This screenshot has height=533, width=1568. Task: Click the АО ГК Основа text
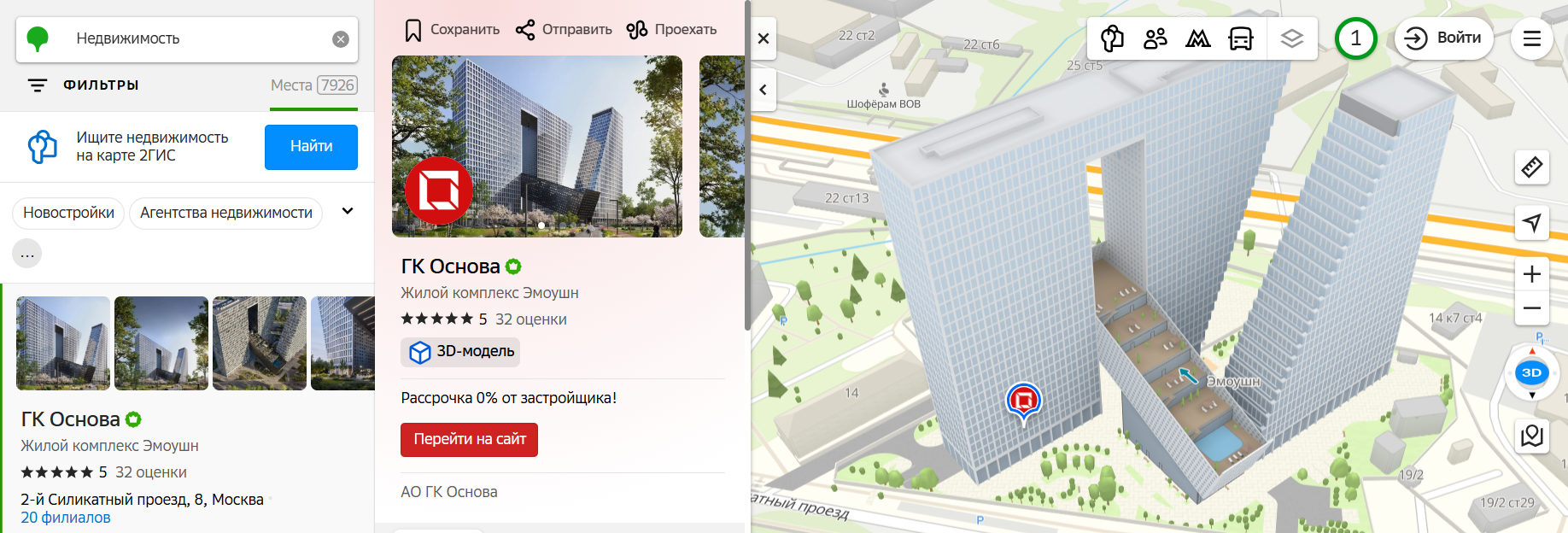tap(449, 492)
